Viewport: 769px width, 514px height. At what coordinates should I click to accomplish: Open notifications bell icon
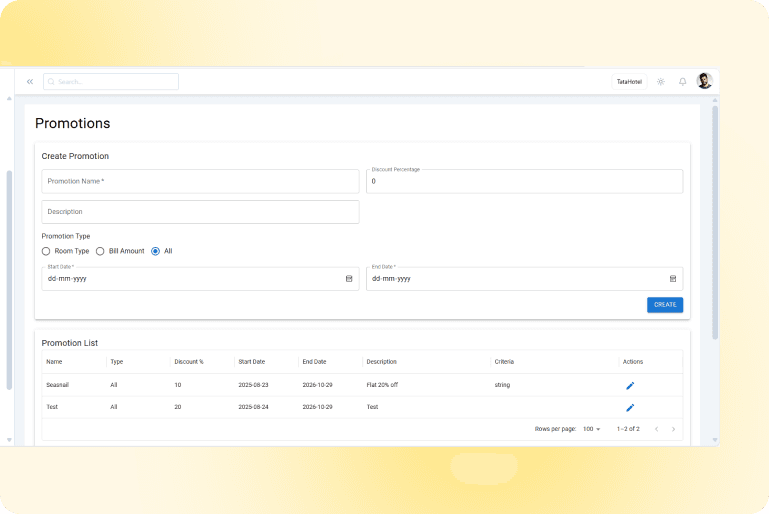click(682, 82)
